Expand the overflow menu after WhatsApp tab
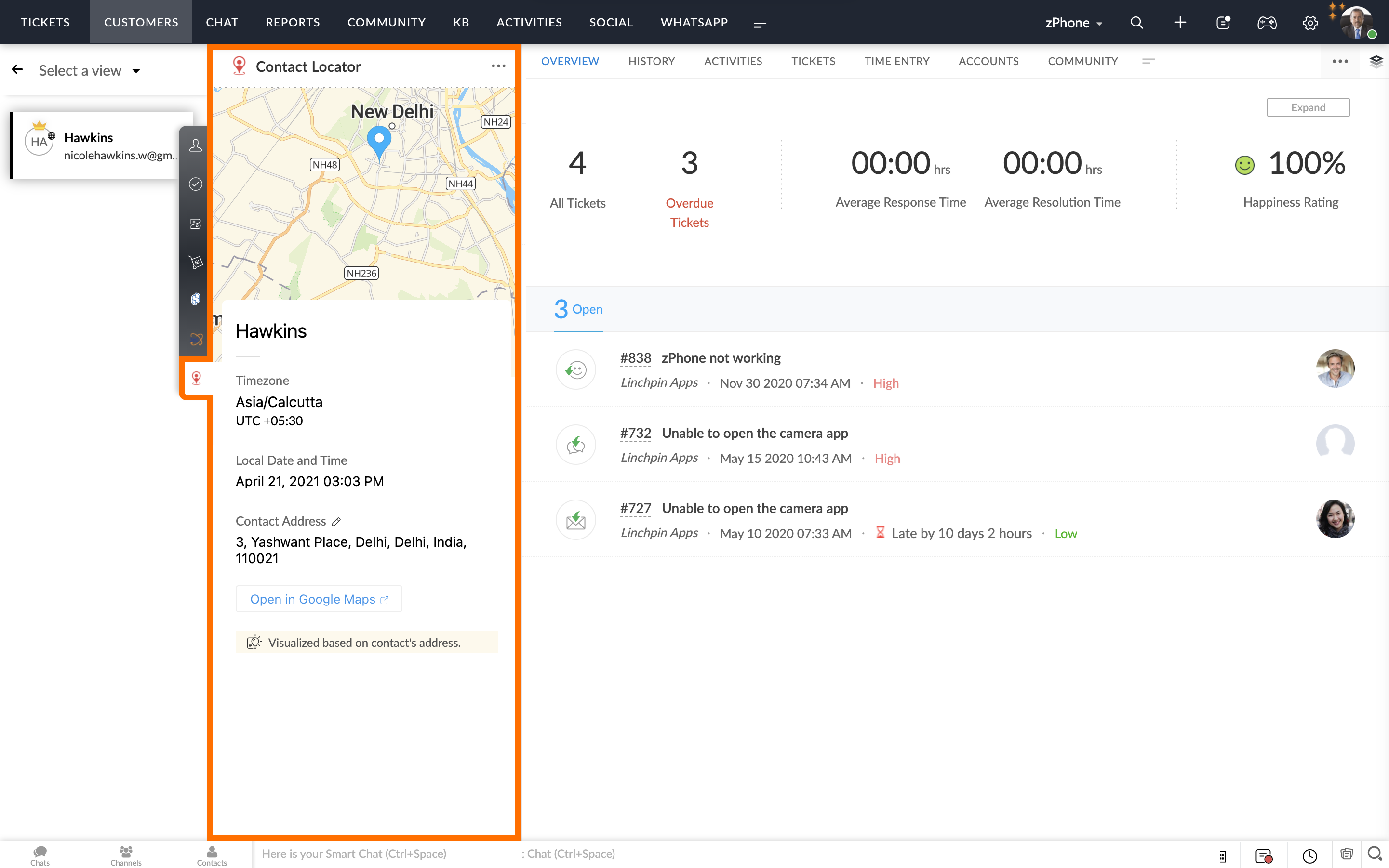The height and width of the screenshot is (868, 1389). (x=760, y=24)
